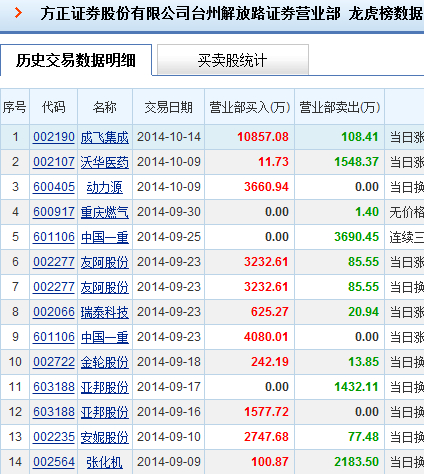
Task: Open 中国一重 link dated 2014-09-23
Action: tap(105, 337)
